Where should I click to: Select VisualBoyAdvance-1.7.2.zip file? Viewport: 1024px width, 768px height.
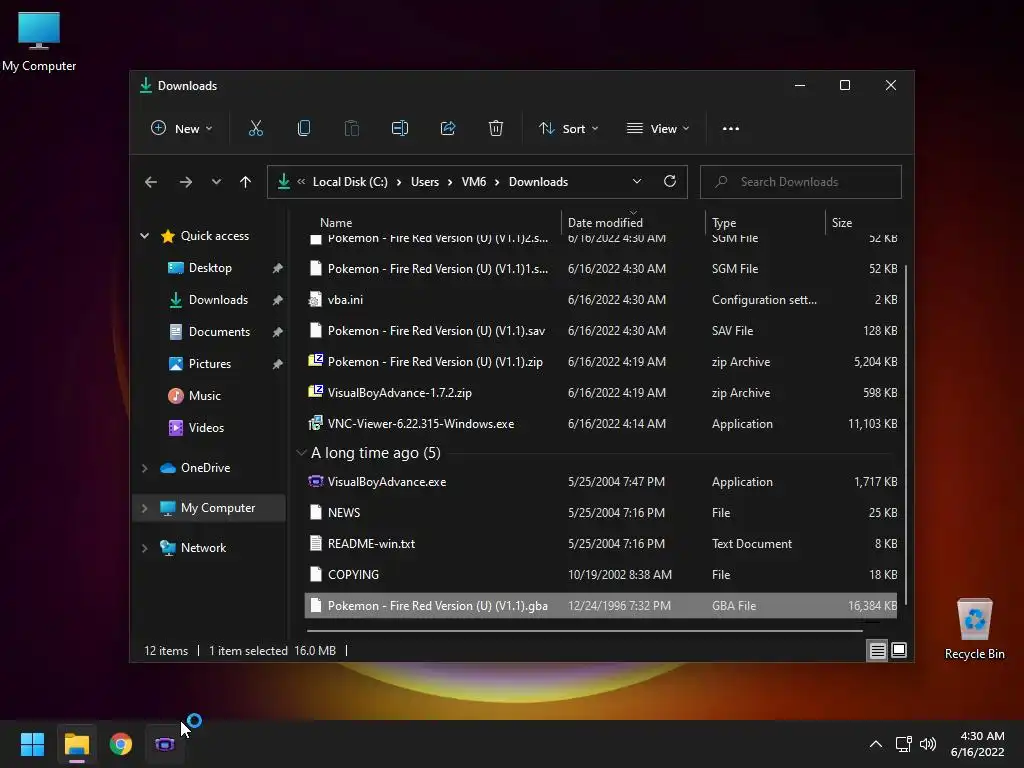point(601,392)
